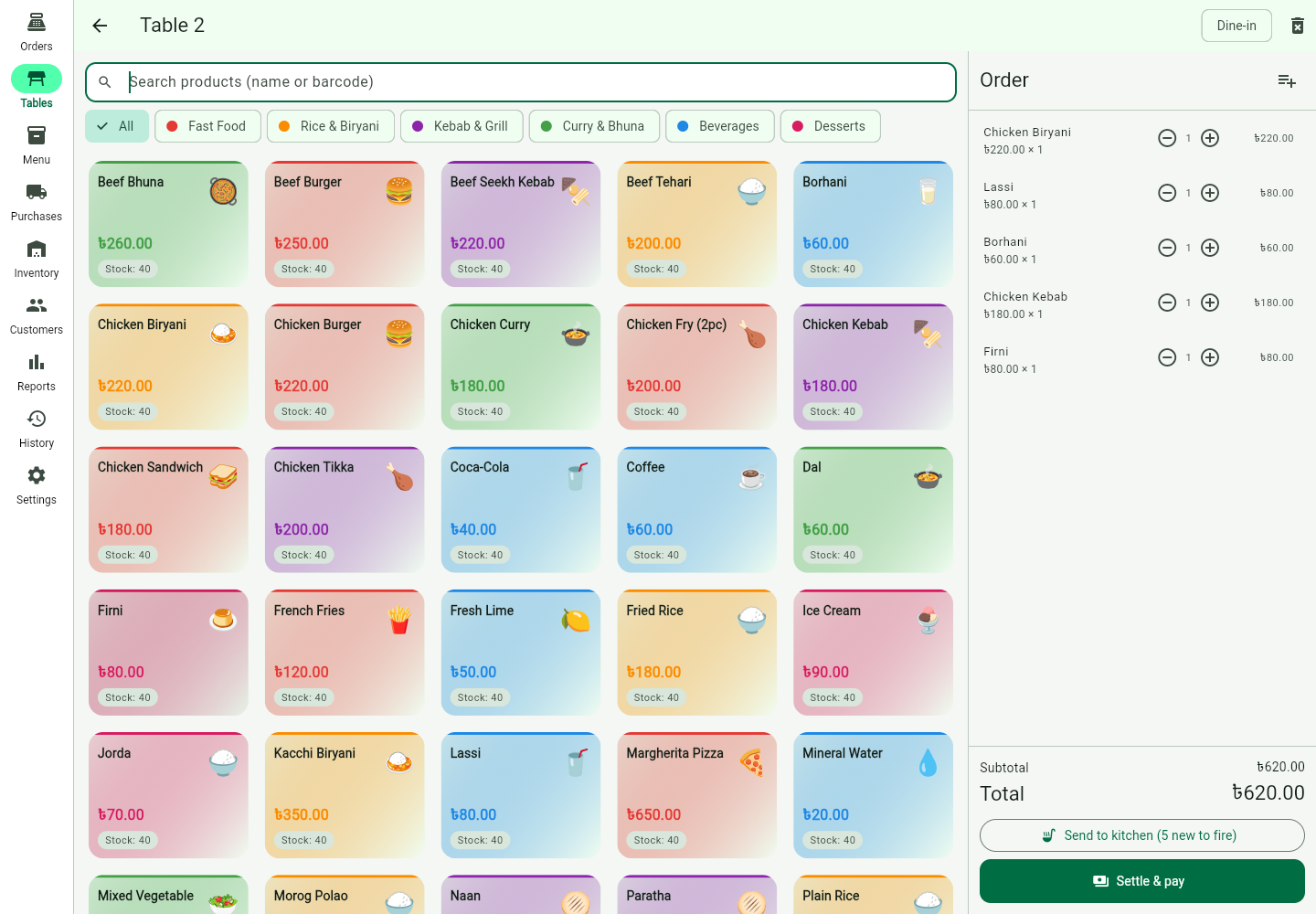The height and width of the screenshot is (914, 1316).
Task: Filter products by Curry & Bhuna
Action: click(594, 126)
